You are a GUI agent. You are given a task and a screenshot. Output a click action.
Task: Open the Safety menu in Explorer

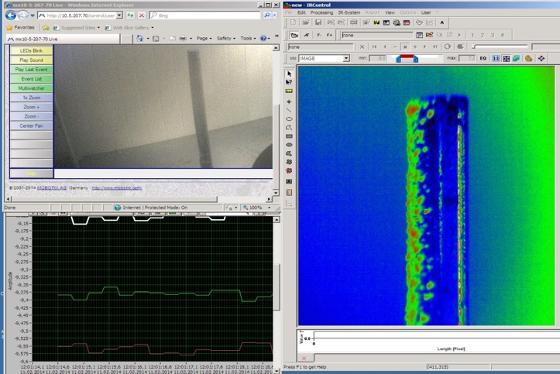point(226,38)
